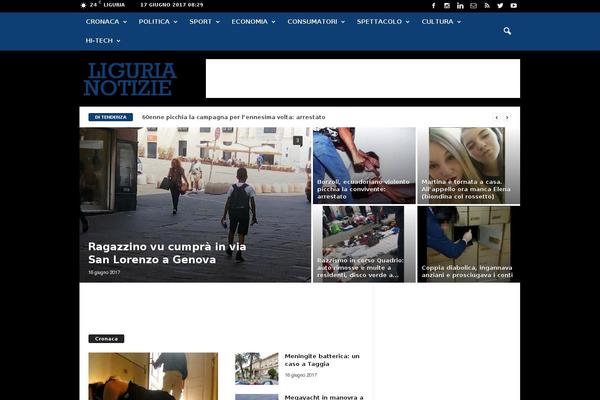Click the Megayacht article thumbnail
This screenshot has height=400, width=600.
pyautogui.click(x=257, y=397)
